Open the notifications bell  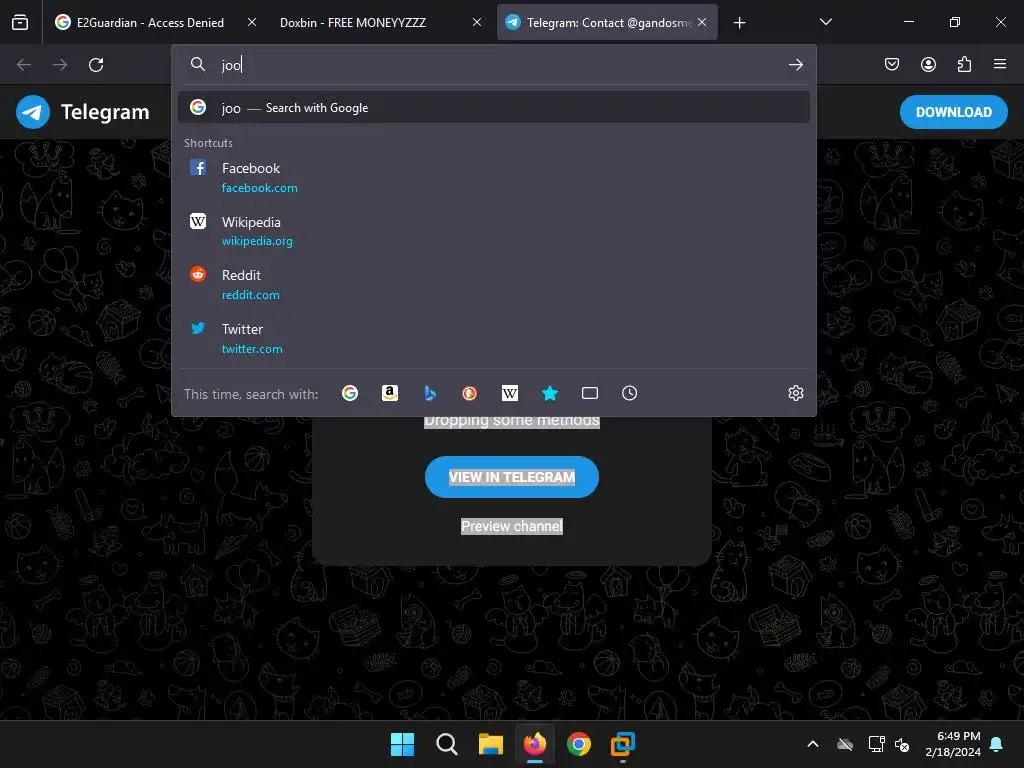point(997,744)
